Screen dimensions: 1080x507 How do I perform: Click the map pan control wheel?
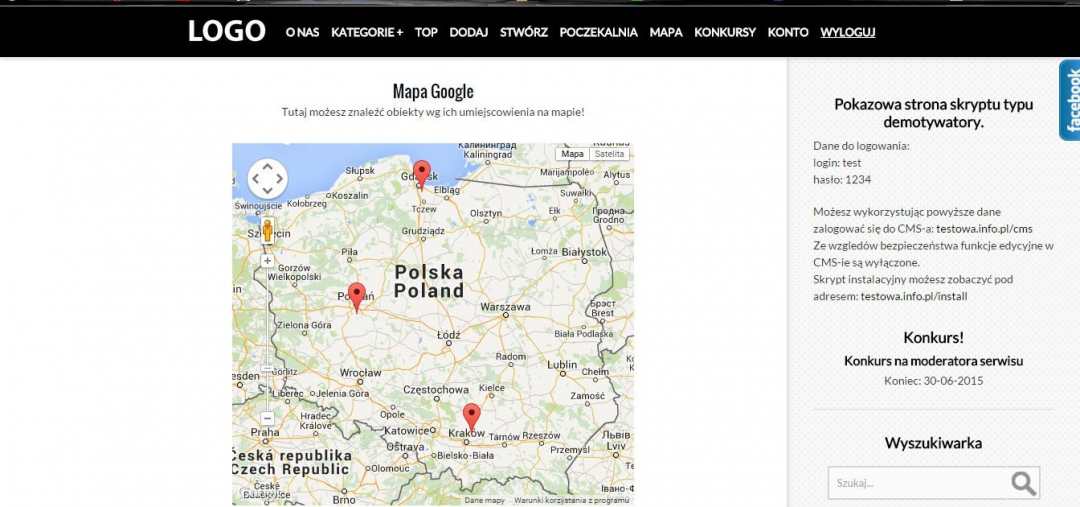pyautogui.click(x=267, y=179)
